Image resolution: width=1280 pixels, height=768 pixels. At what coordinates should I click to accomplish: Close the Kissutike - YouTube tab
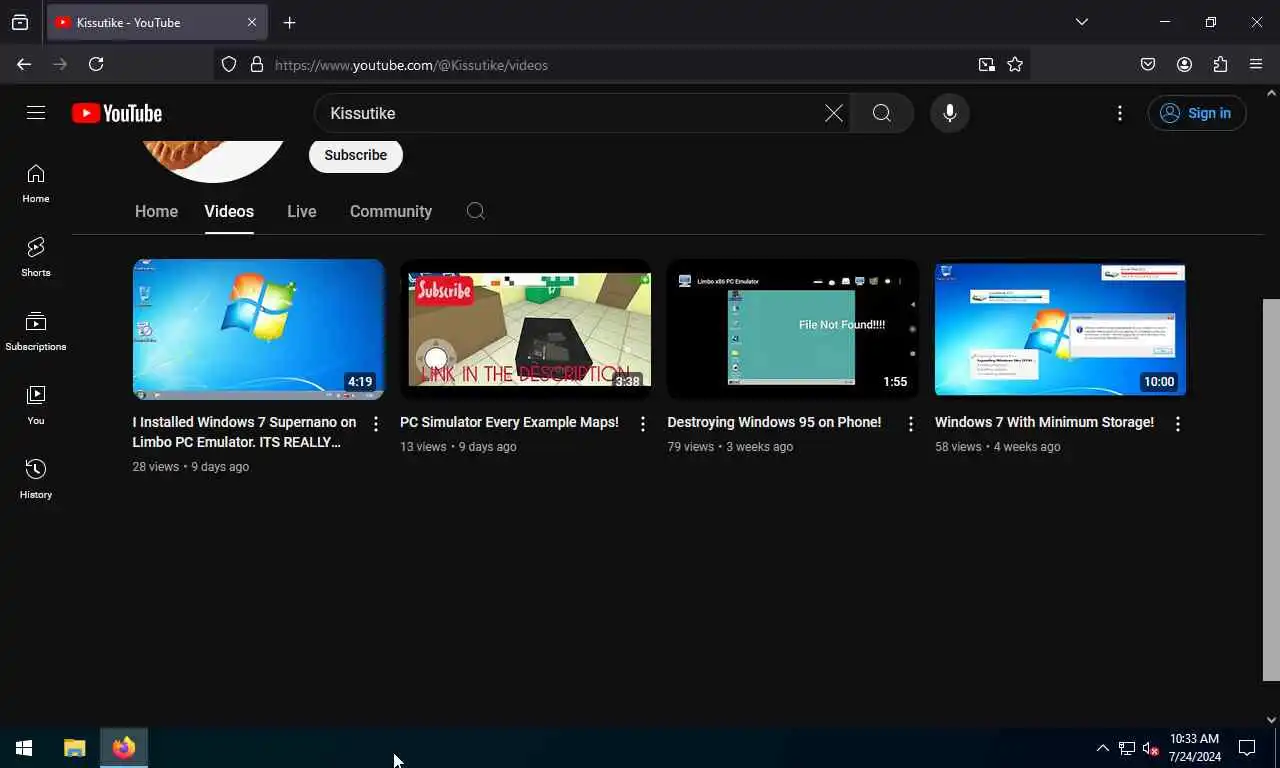coord(252,22)
